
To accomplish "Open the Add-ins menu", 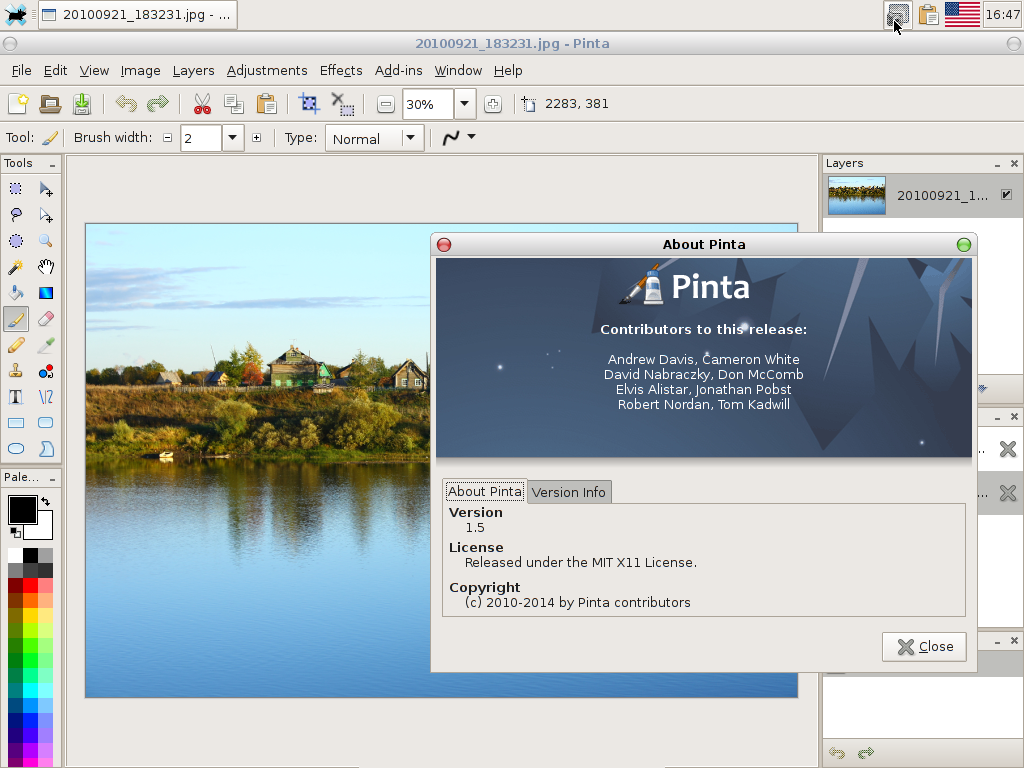I will click(x=398, y=71).
